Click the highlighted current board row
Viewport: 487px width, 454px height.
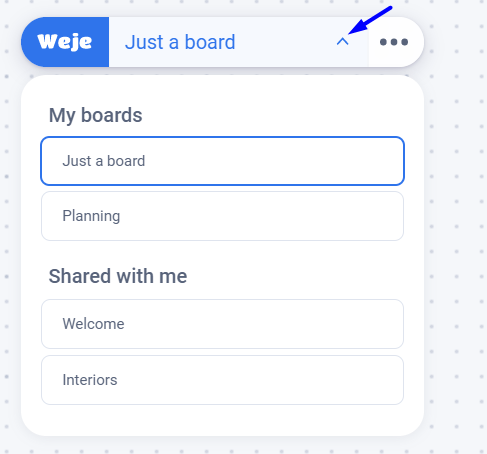click(x=222, y=161)
